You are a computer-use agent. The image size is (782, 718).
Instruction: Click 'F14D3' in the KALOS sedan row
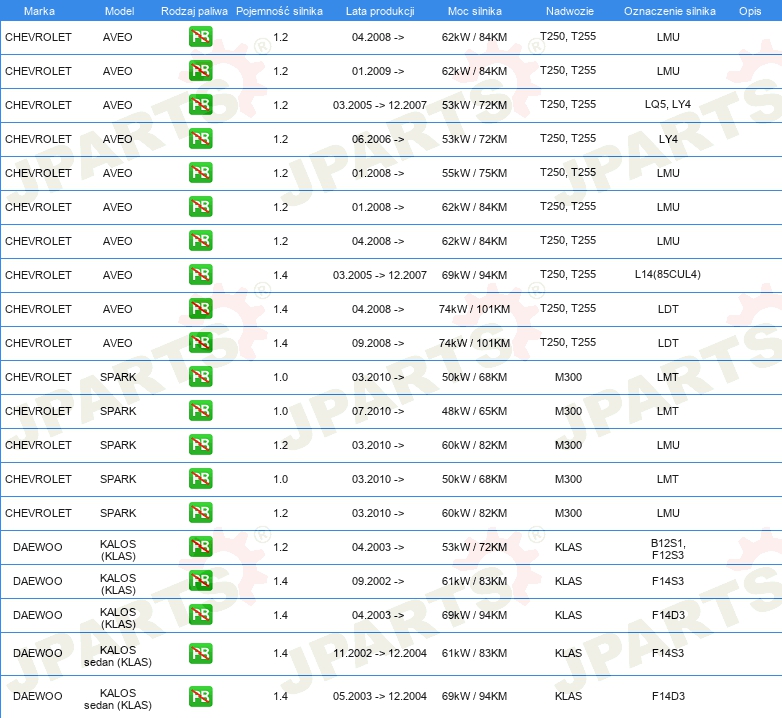668,696
